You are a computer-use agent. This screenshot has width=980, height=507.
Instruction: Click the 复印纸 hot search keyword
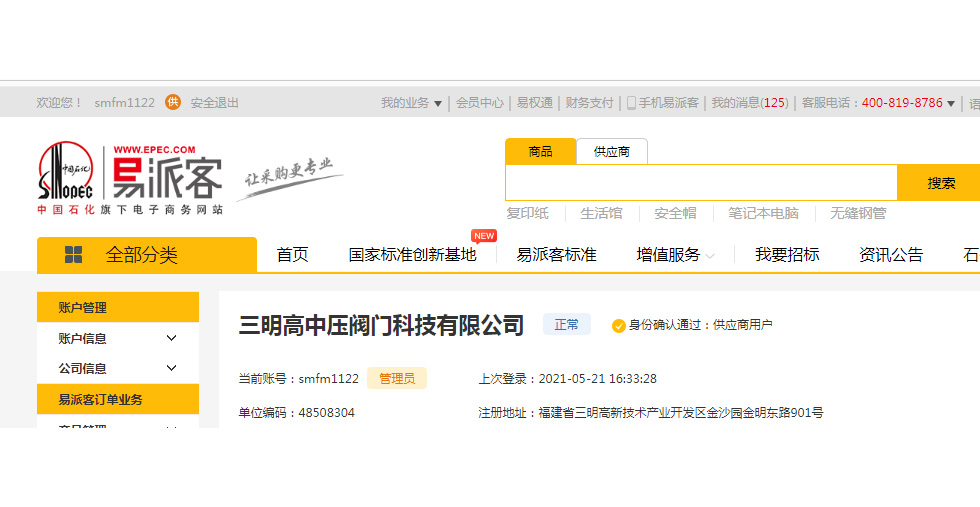(x=528, y=213)
